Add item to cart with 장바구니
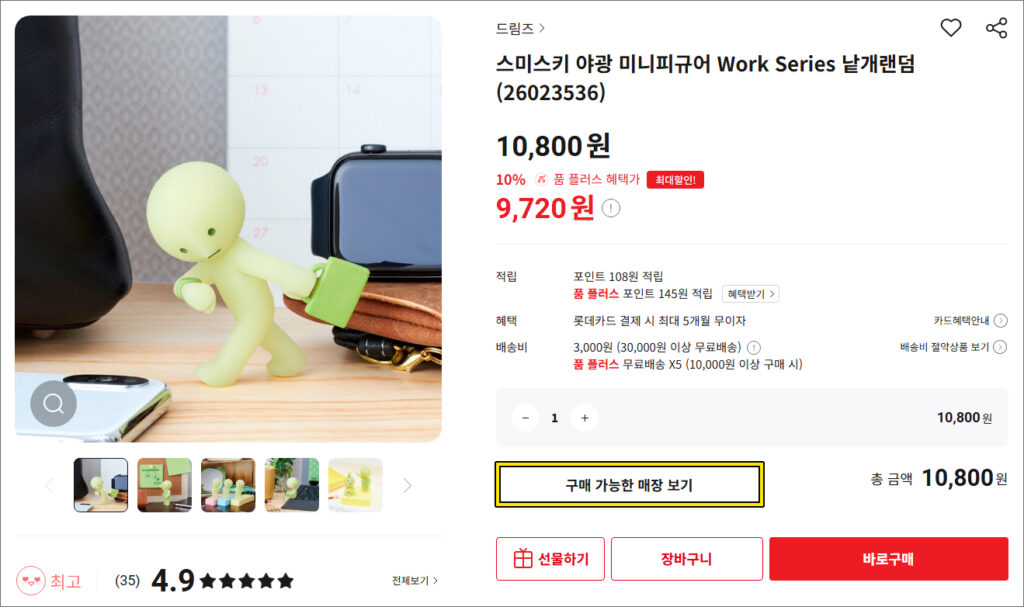 pos(686,559)
